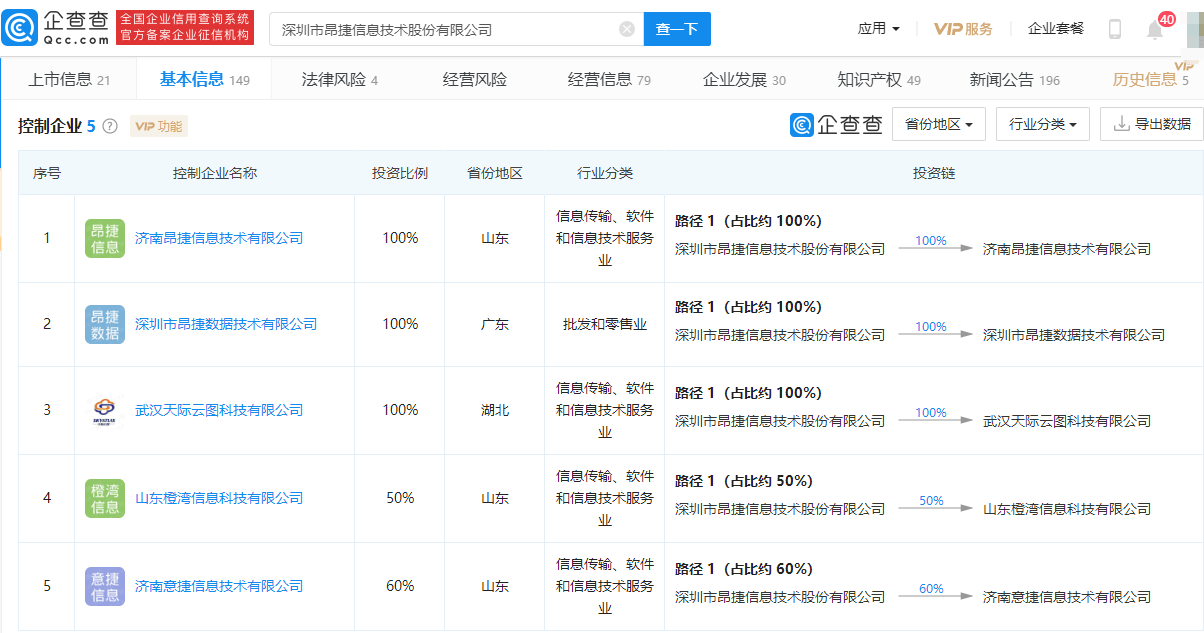Click the Qcc.com logo in header

coord(56,28)
